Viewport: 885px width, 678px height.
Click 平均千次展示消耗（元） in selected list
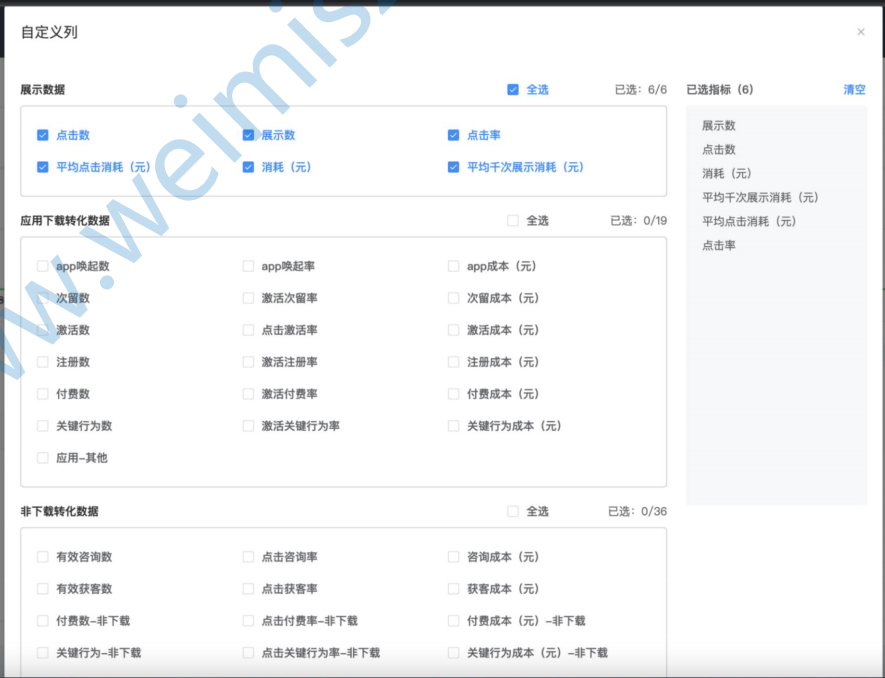[760, 198]
